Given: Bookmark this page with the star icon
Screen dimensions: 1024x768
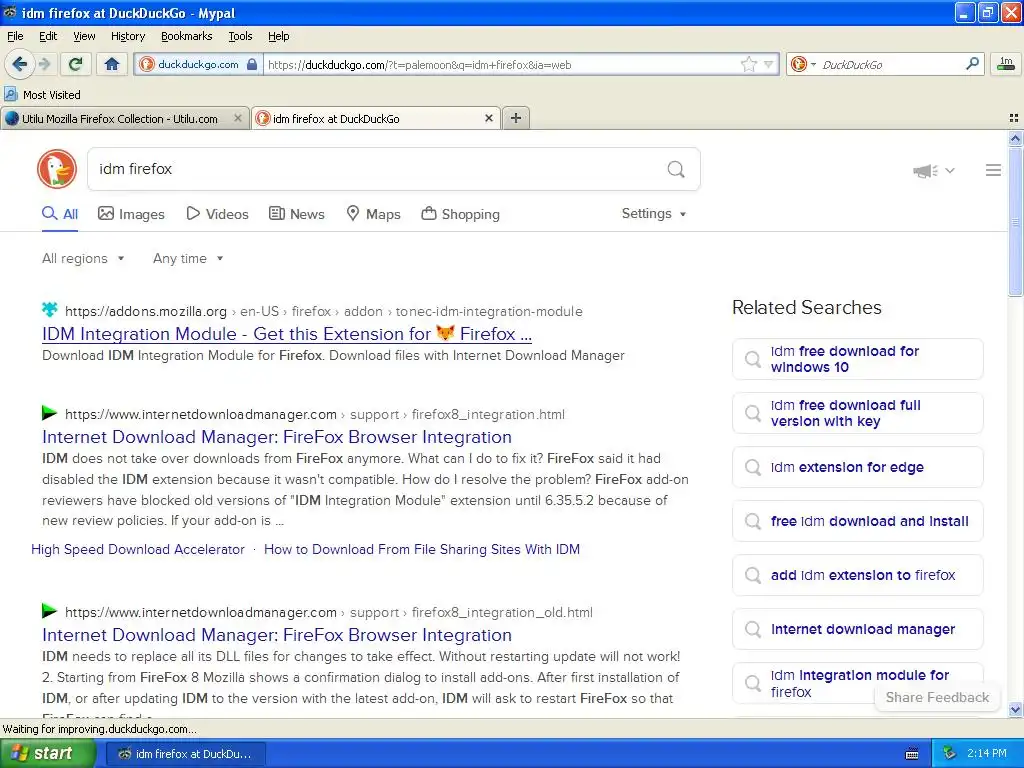Looking at the screenshot, I should [x=748, y=64].
